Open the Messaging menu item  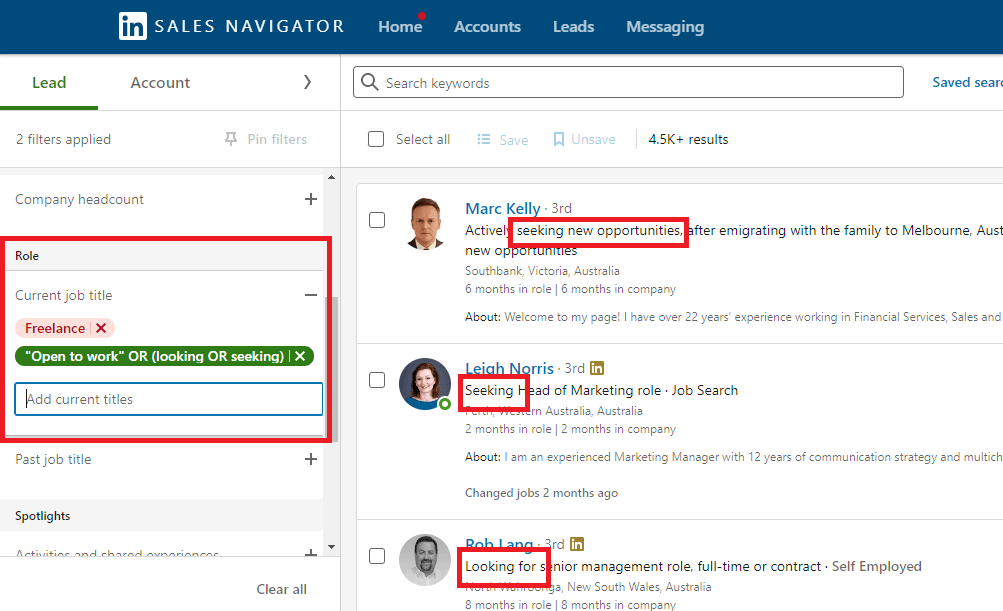664,26
